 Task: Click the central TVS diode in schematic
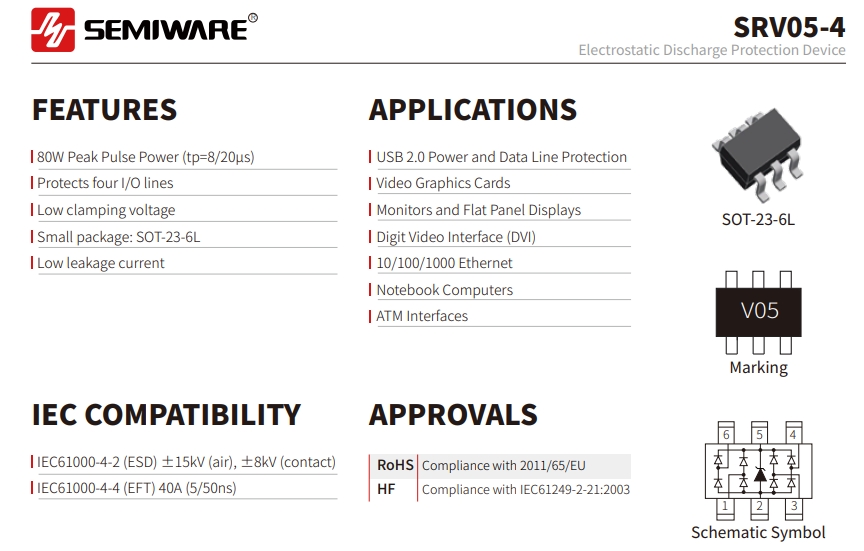(760, 474)
